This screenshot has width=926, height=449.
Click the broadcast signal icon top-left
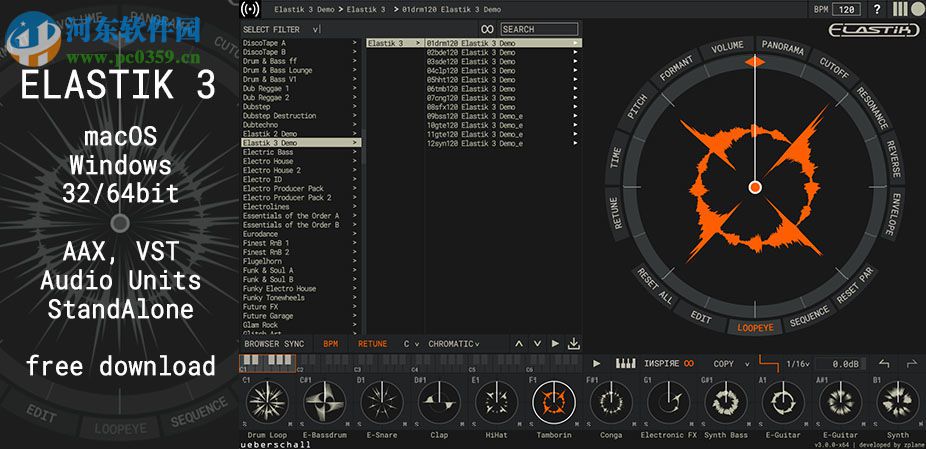[250, 9]
